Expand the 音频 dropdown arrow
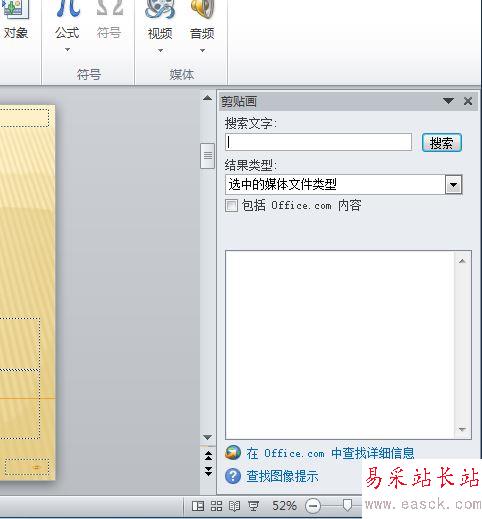 point(202,51)
